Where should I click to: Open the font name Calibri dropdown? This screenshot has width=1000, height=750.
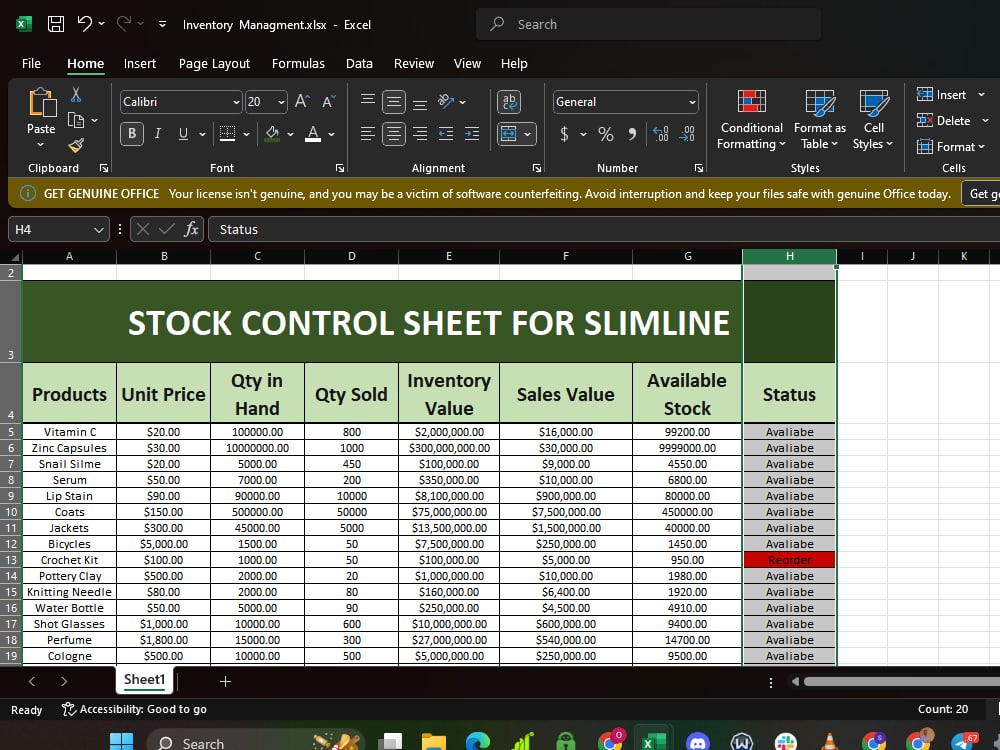click(x=236, y=102)
